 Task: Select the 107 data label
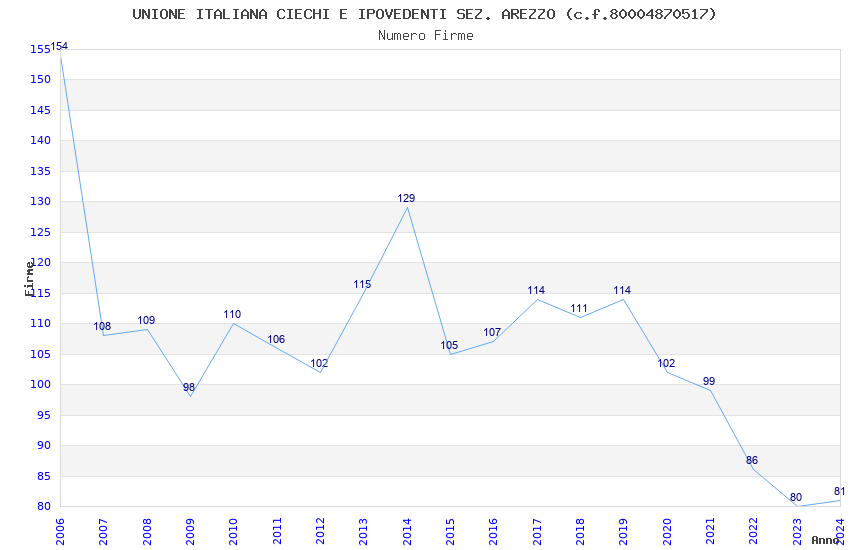(492, 332)
